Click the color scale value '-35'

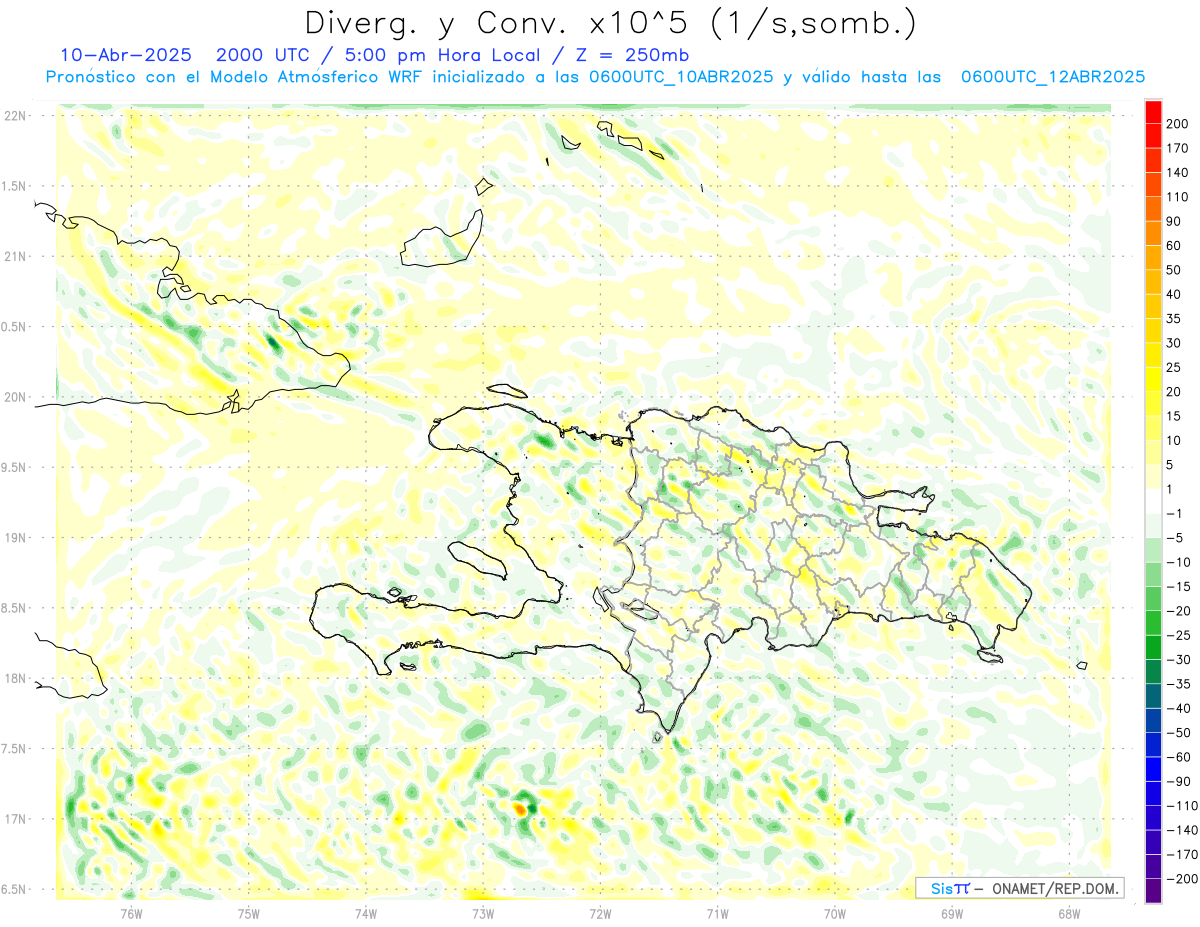pyautogui.click(x=1180, y=683)
